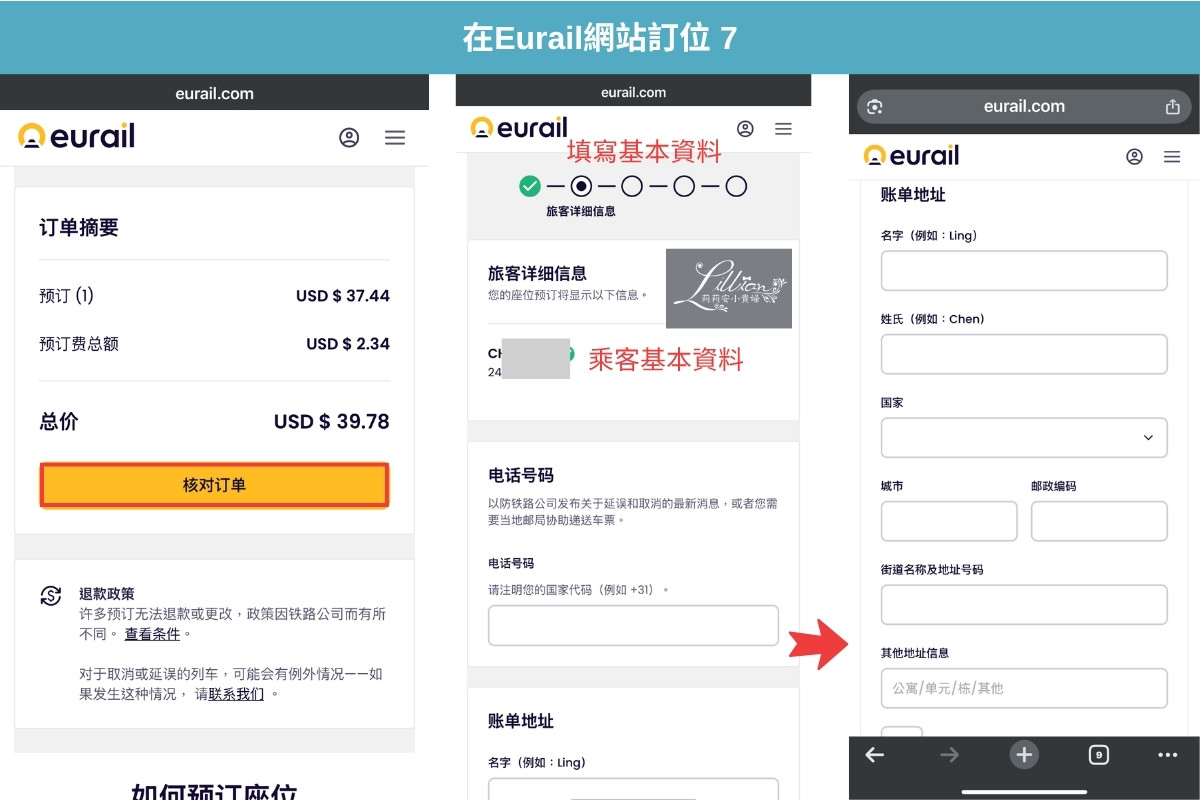Focus the 姓氏 input field
Viewport: 1200px width, 800px height.
point(1024,354)
